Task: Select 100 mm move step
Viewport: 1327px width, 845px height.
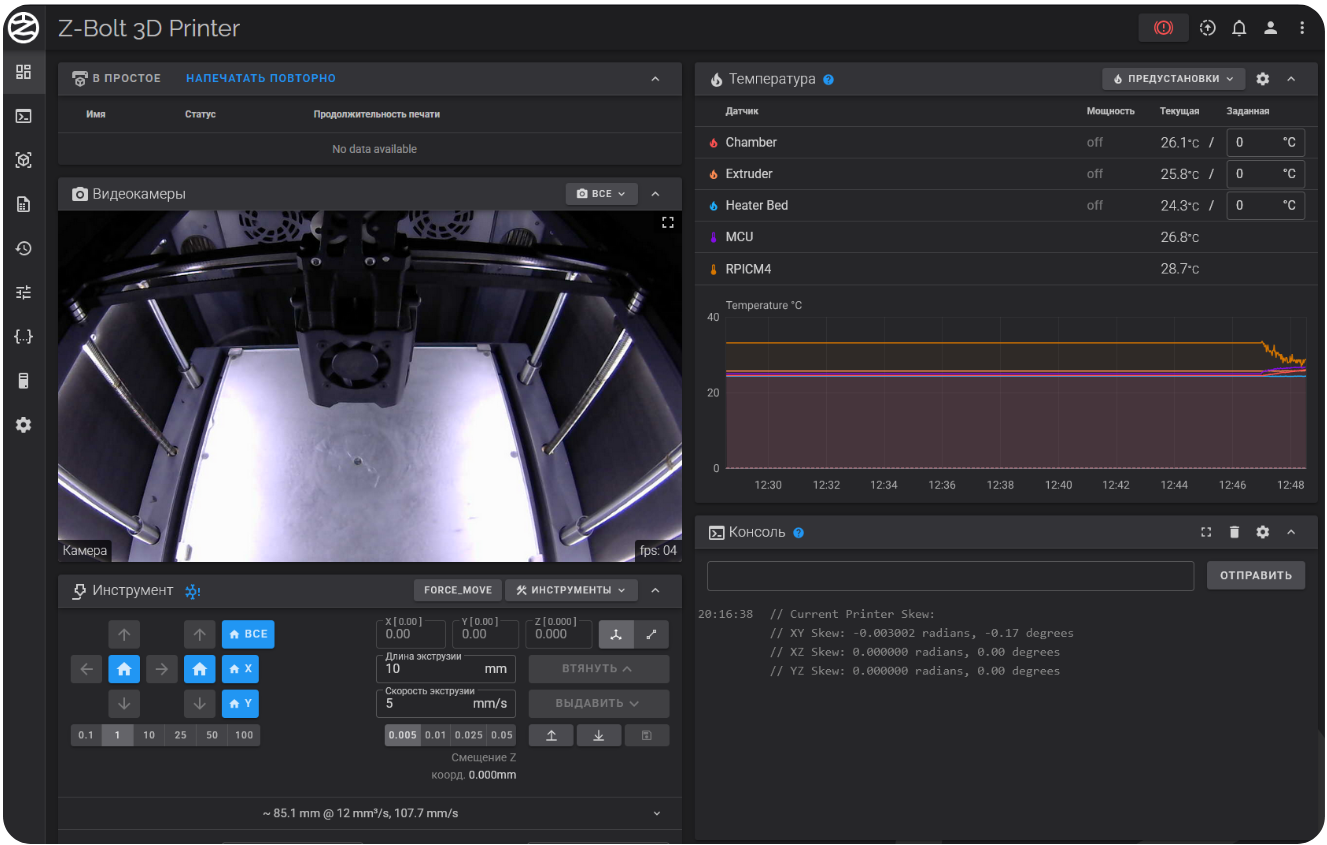Action: pos(244,735)
